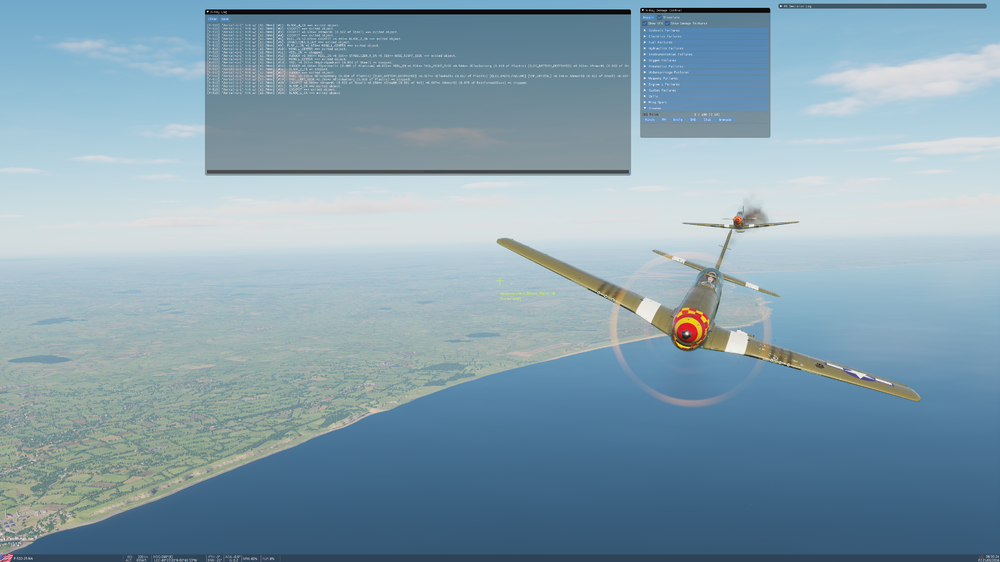Click the RPM readout in status bar

point(250,559)
